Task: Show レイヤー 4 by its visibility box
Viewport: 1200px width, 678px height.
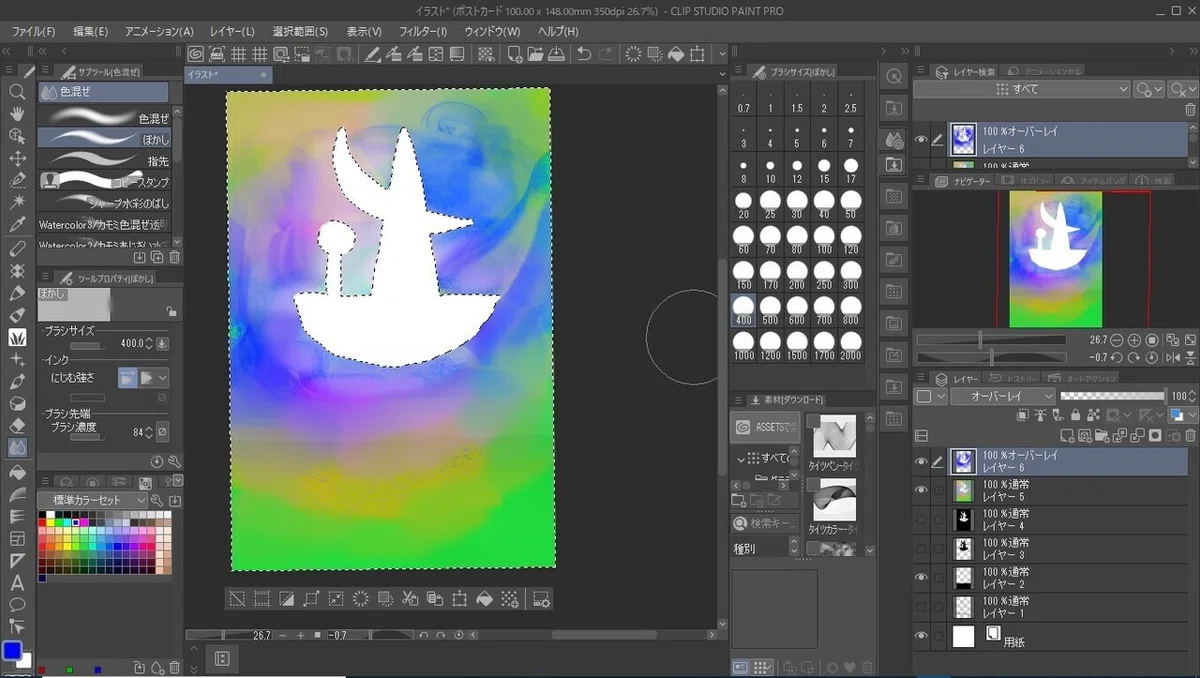Action: click(921, 519)
